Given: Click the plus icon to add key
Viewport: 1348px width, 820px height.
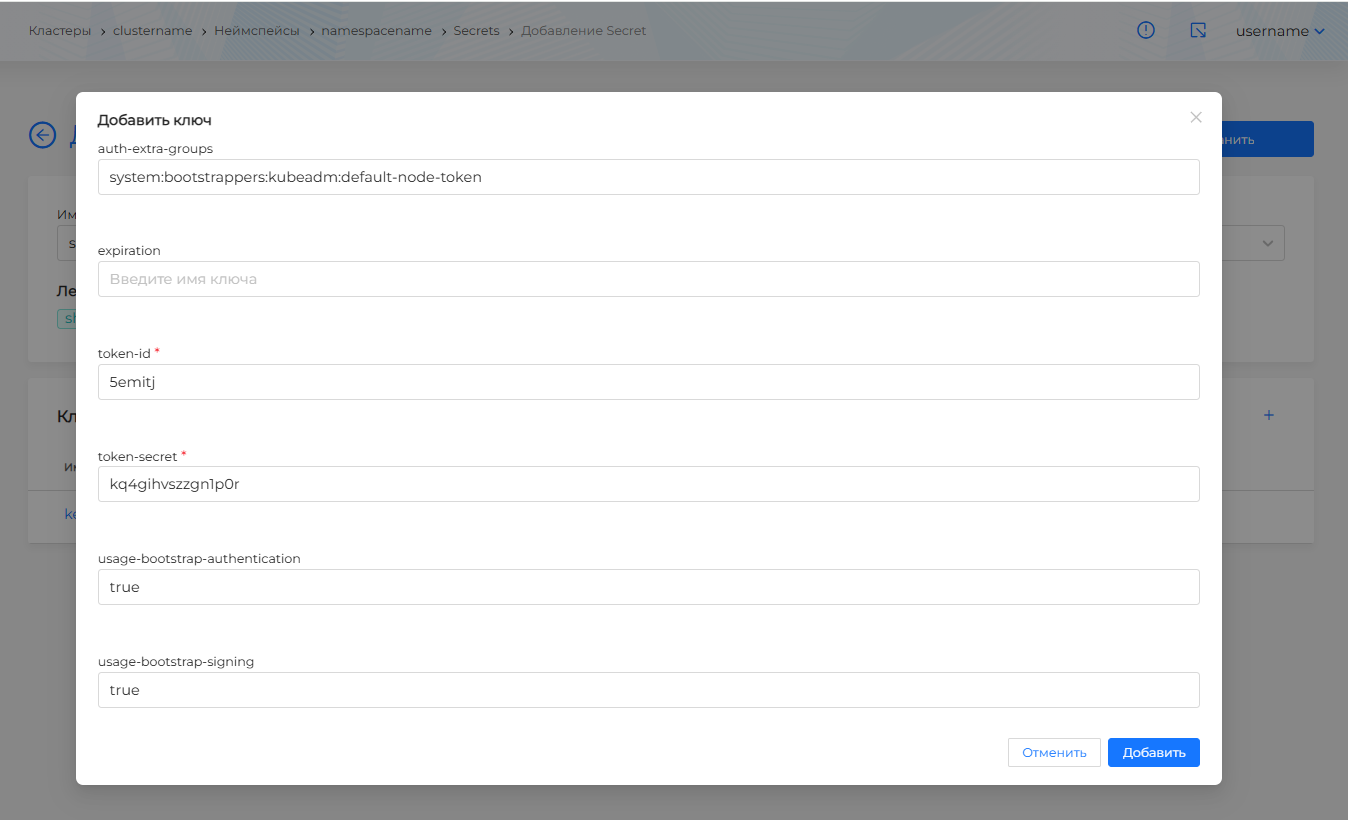Looking at the screenshot, I should tap(1268, 415).
